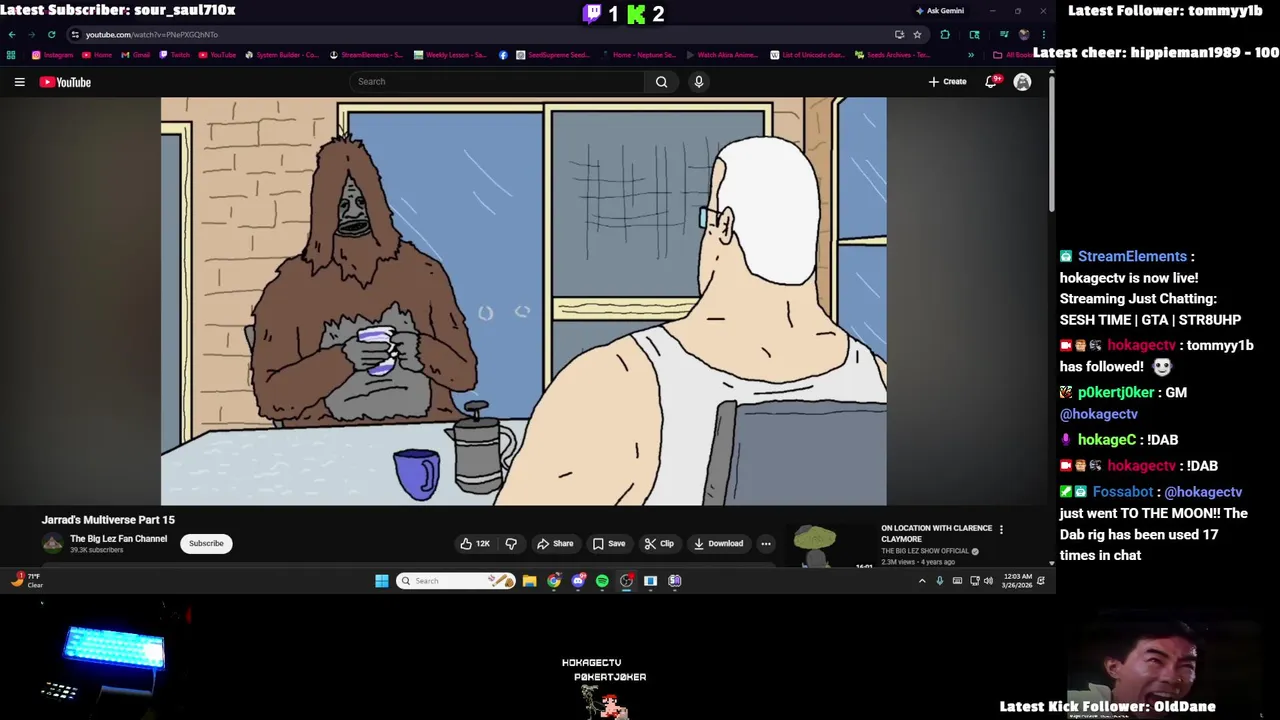Click the browser back arrow
Screen dimensions: 1280x720
tap(12, 34)
